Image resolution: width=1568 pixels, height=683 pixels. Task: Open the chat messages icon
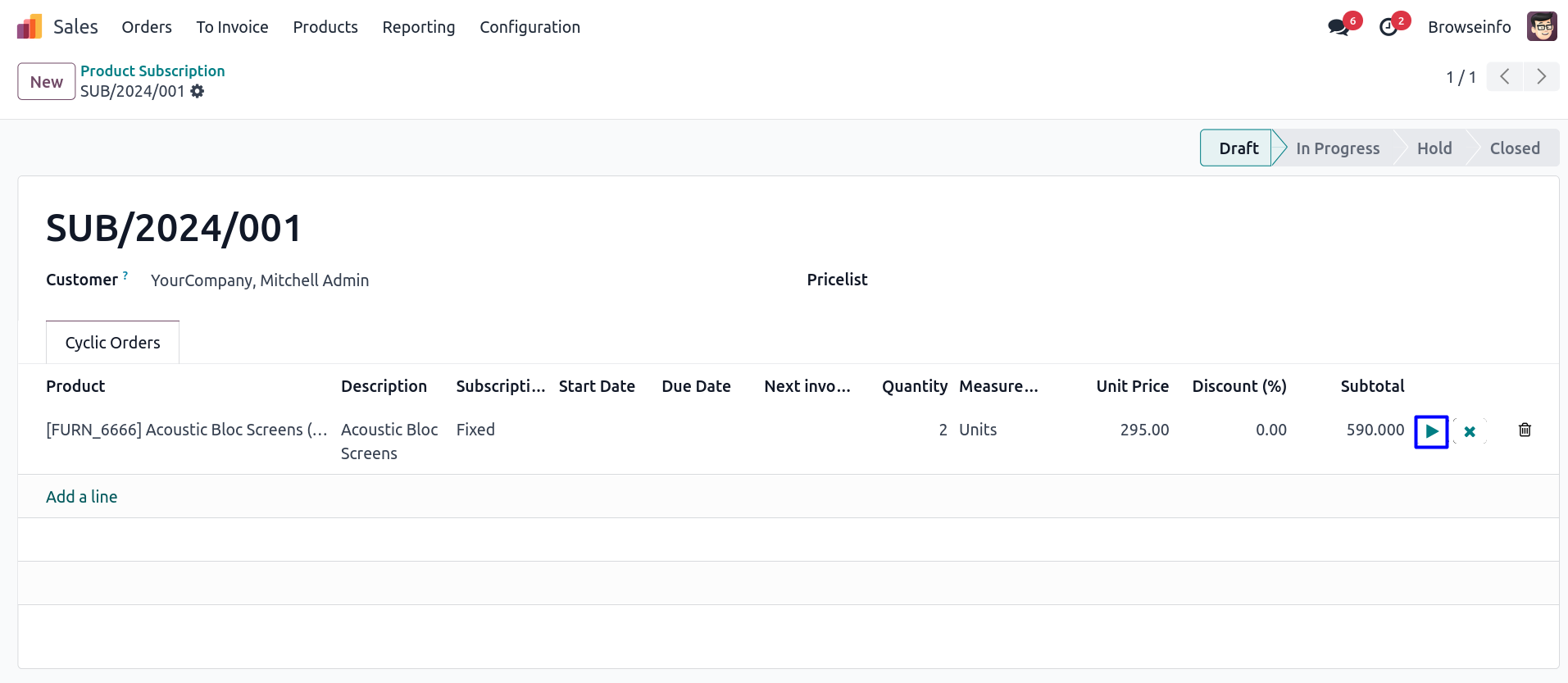pyautogui.click(x=1338, y=27)
